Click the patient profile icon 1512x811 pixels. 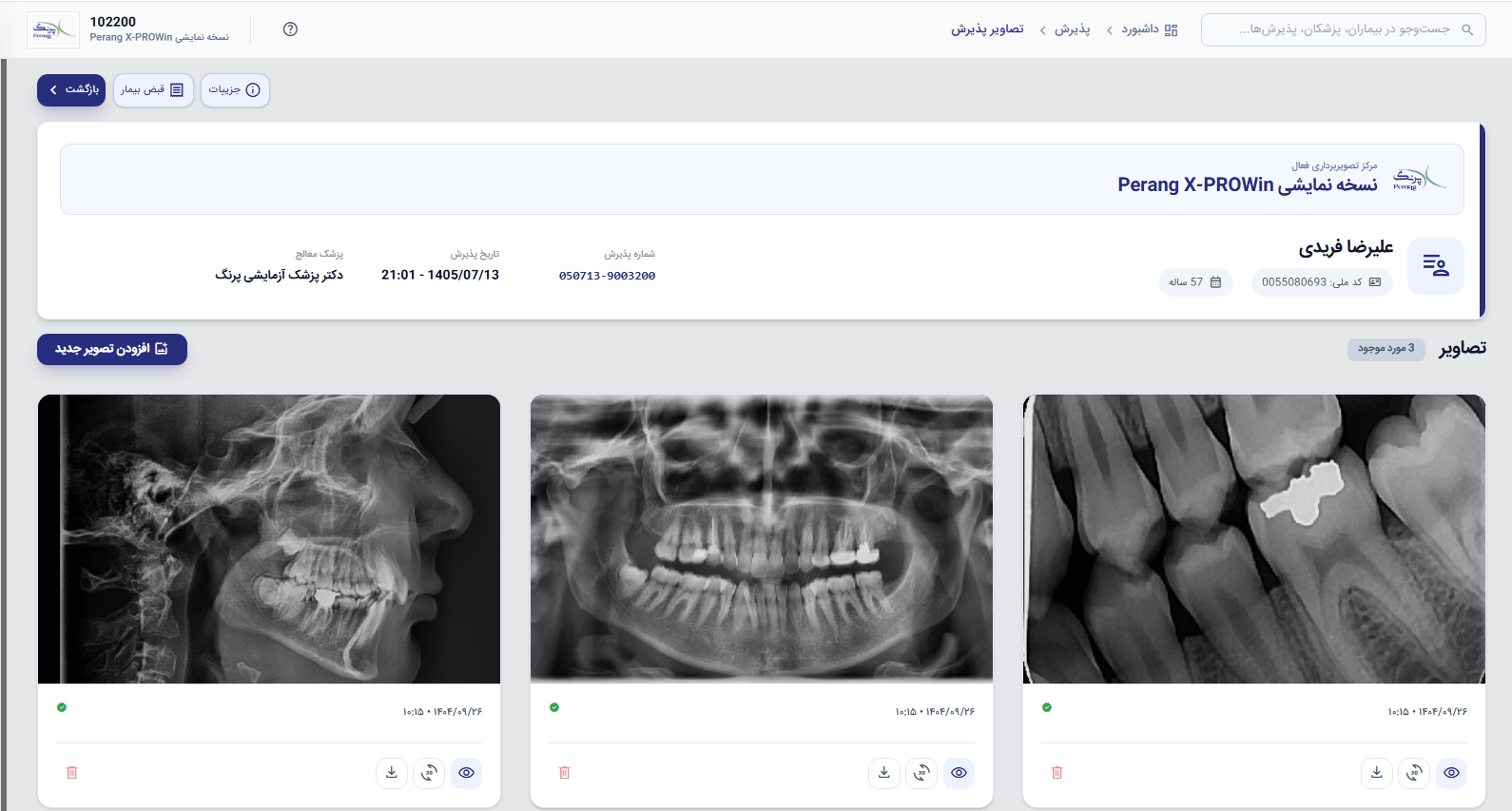pyautogui.click(x=1435, y=266)
